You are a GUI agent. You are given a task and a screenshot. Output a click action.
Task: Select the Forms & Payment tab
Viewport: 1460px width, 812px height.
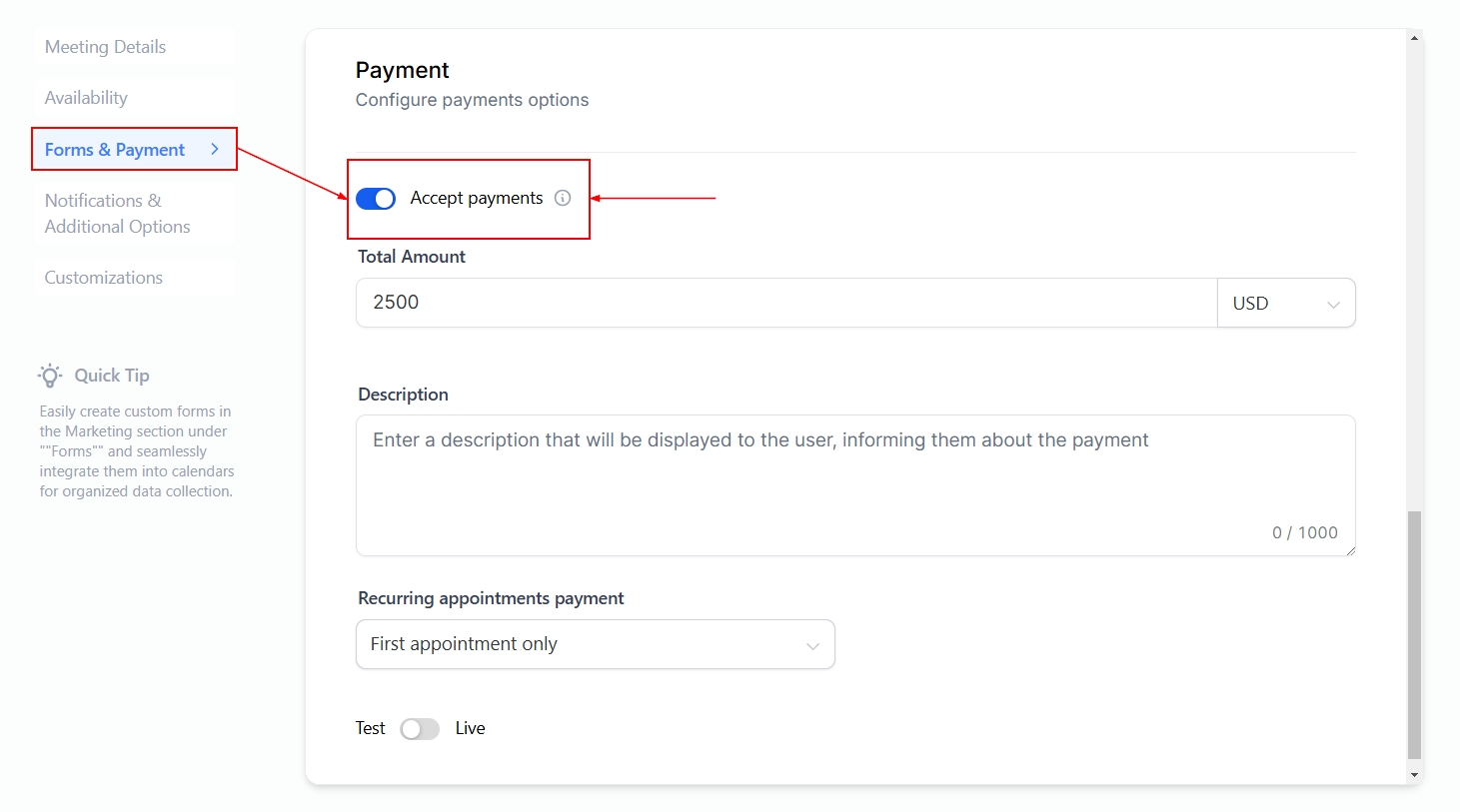pyautogui.click(x=115, y=150)
